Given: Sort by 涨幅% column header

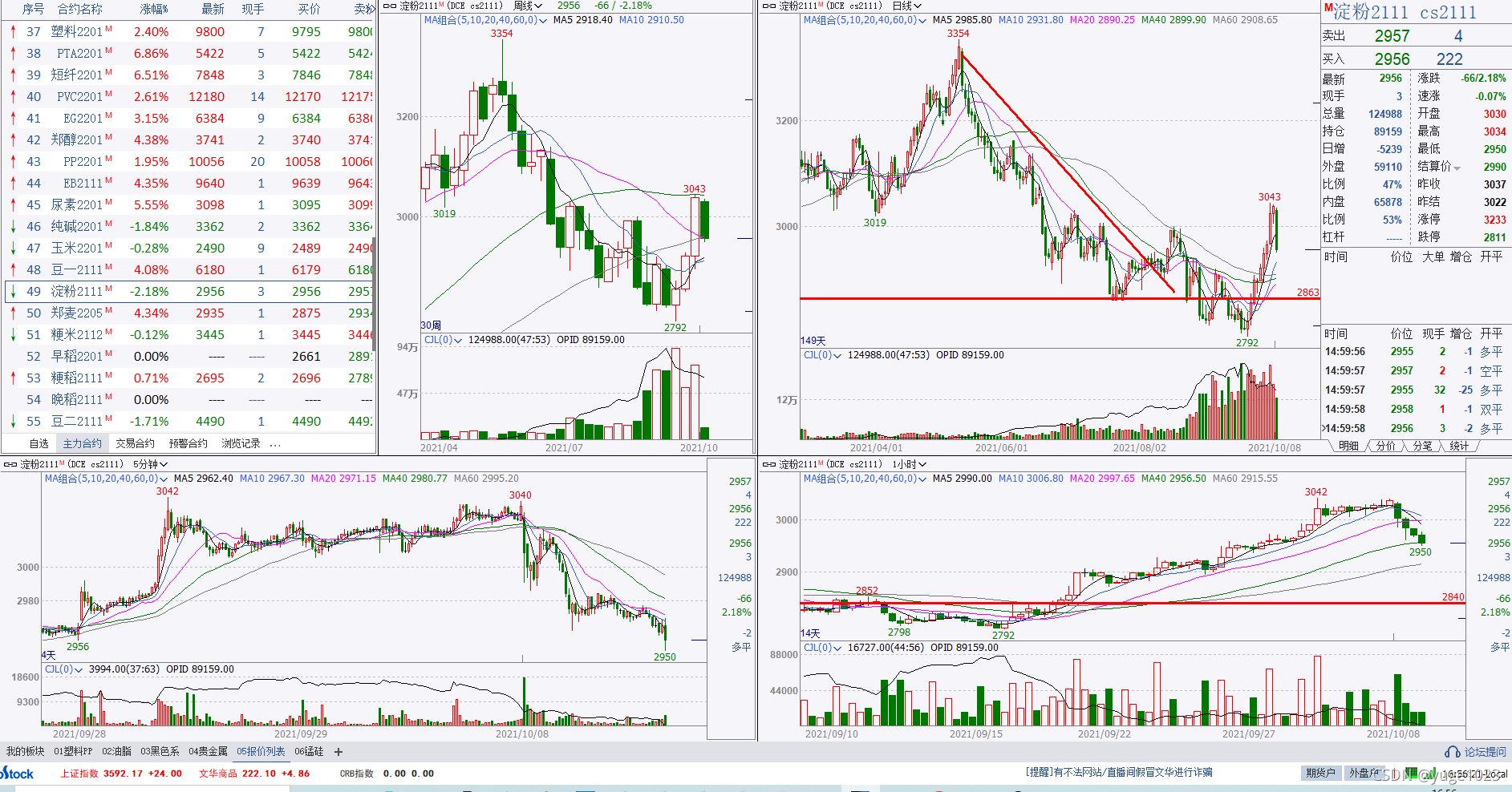Looking at the screenshot, I should coord(154,9).
